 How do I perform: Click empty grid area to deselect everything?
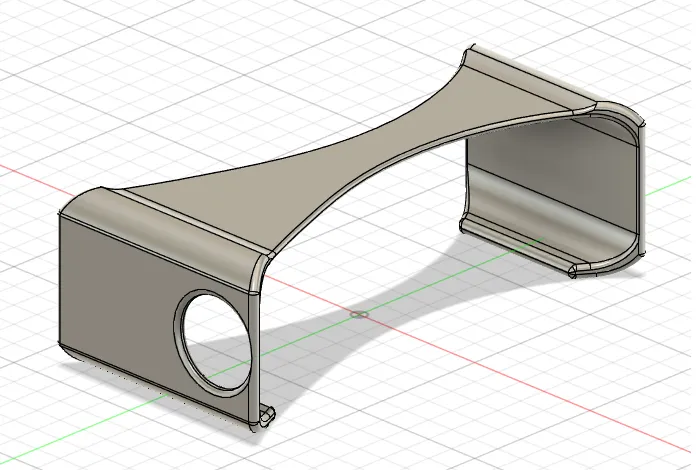coord(133,89)
